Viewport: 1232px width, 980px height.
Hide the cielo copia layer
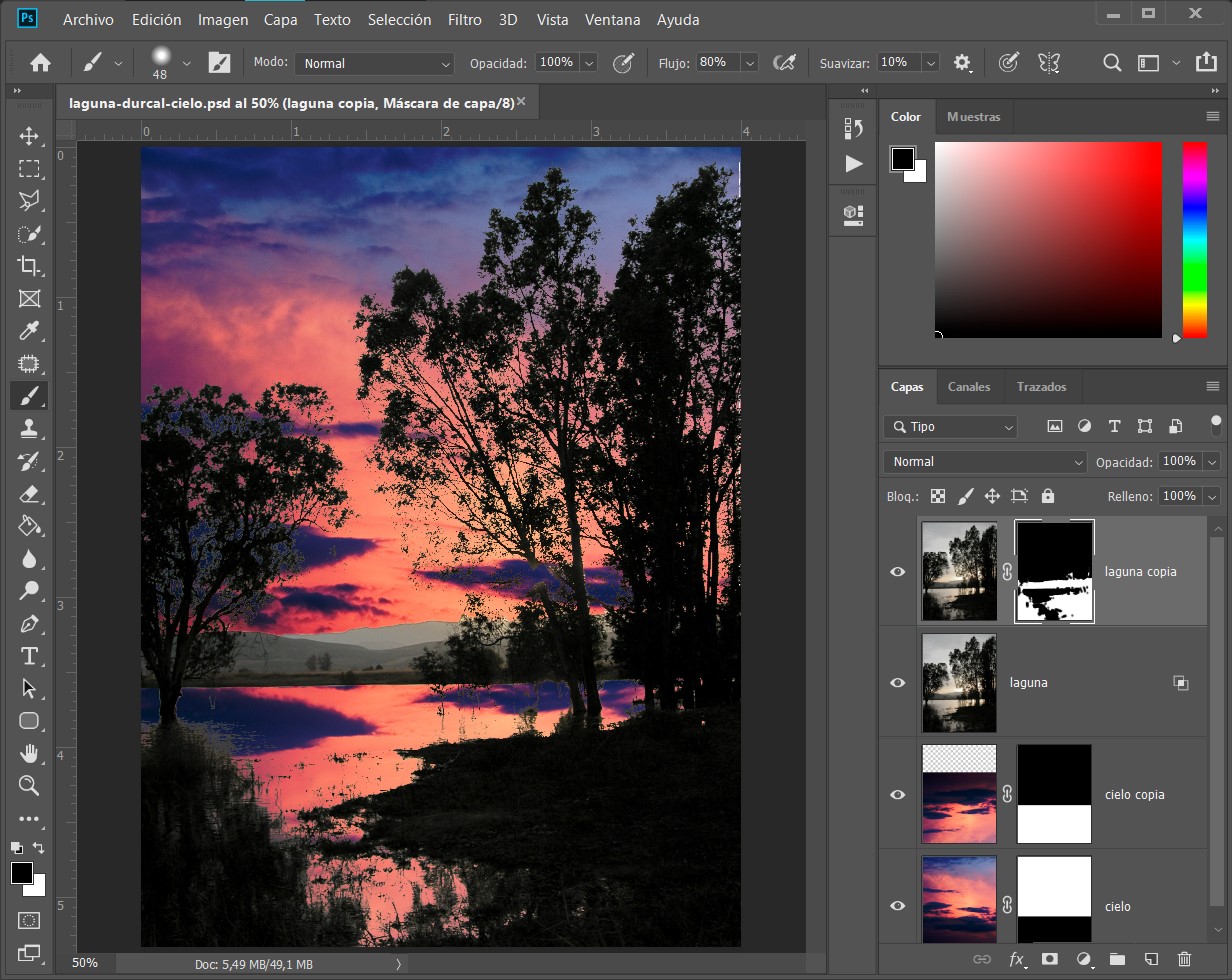point(898,795)
